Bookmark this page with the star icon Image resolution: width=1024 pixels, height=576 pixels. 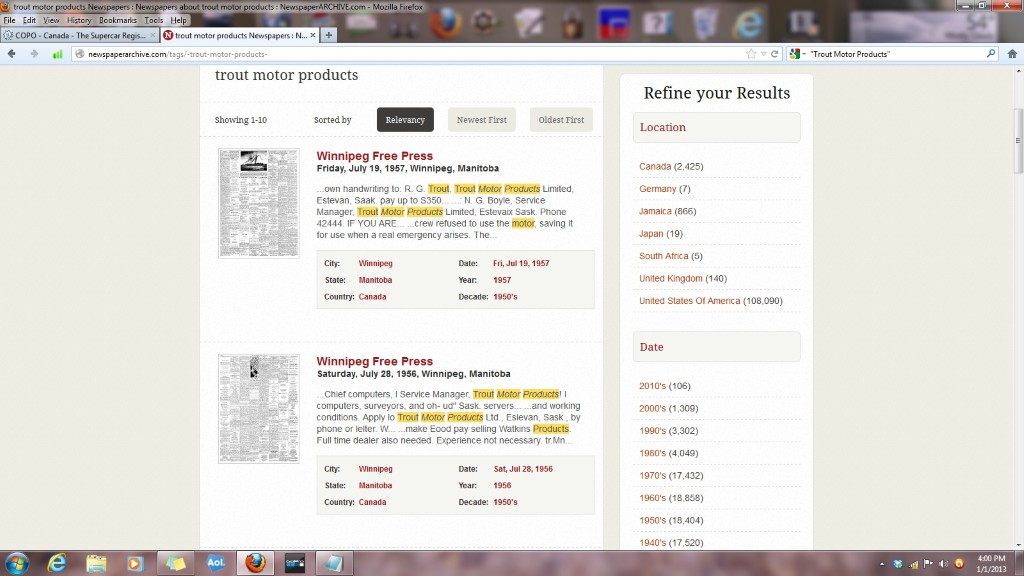pos(751,54)
